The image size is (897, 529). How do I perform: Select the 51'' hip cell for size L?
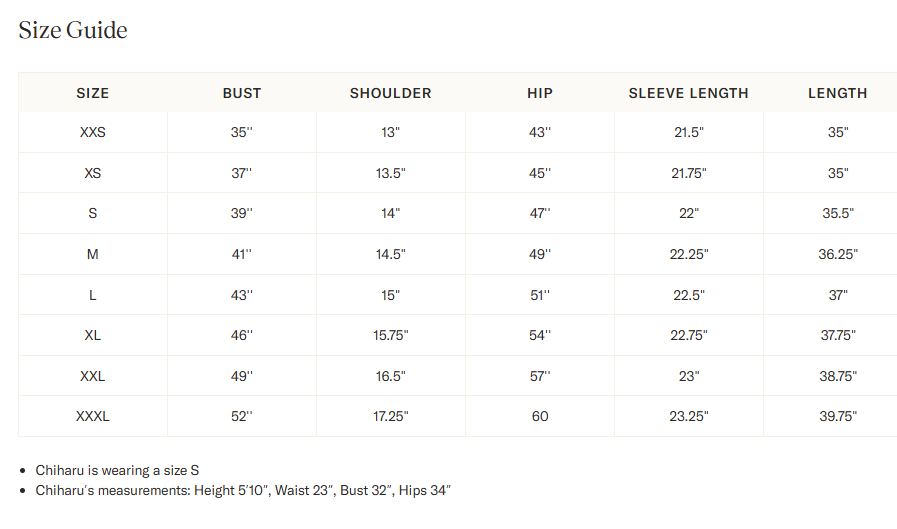pos(540,295)
